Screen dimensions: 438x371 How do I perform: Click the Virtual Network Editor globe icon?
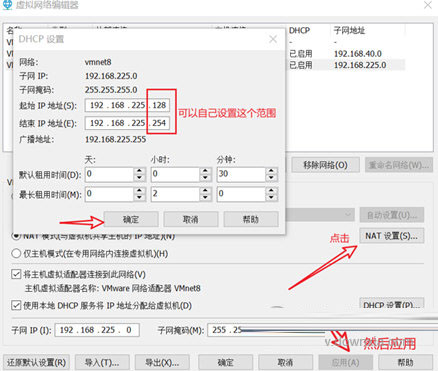pyautogui.click(x=7, y=5)
